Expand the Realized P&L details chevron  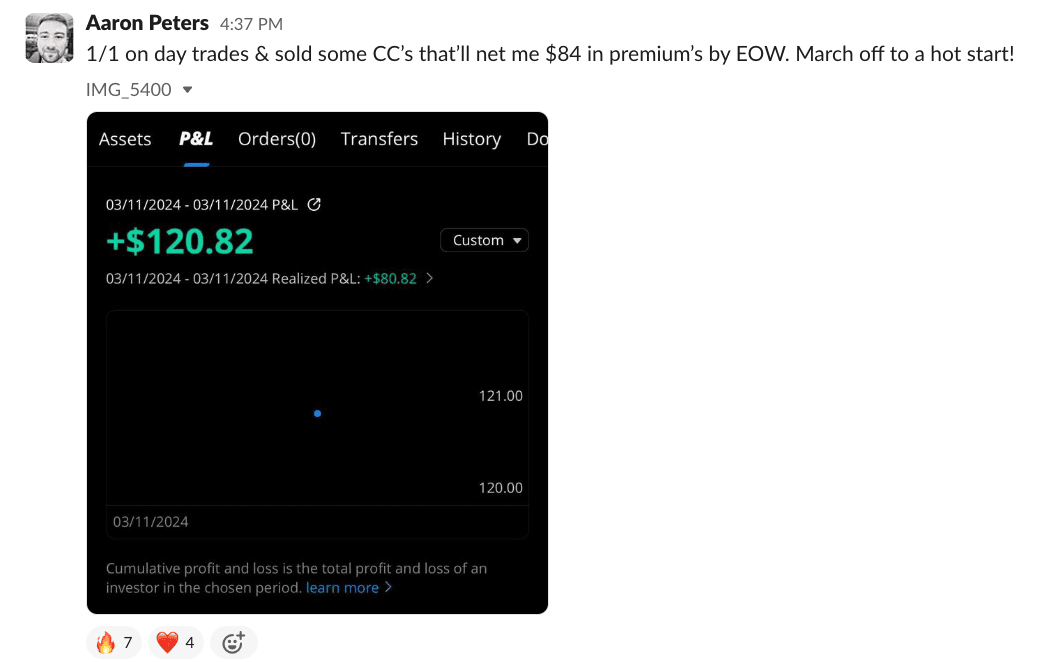[x=430, y=279]
